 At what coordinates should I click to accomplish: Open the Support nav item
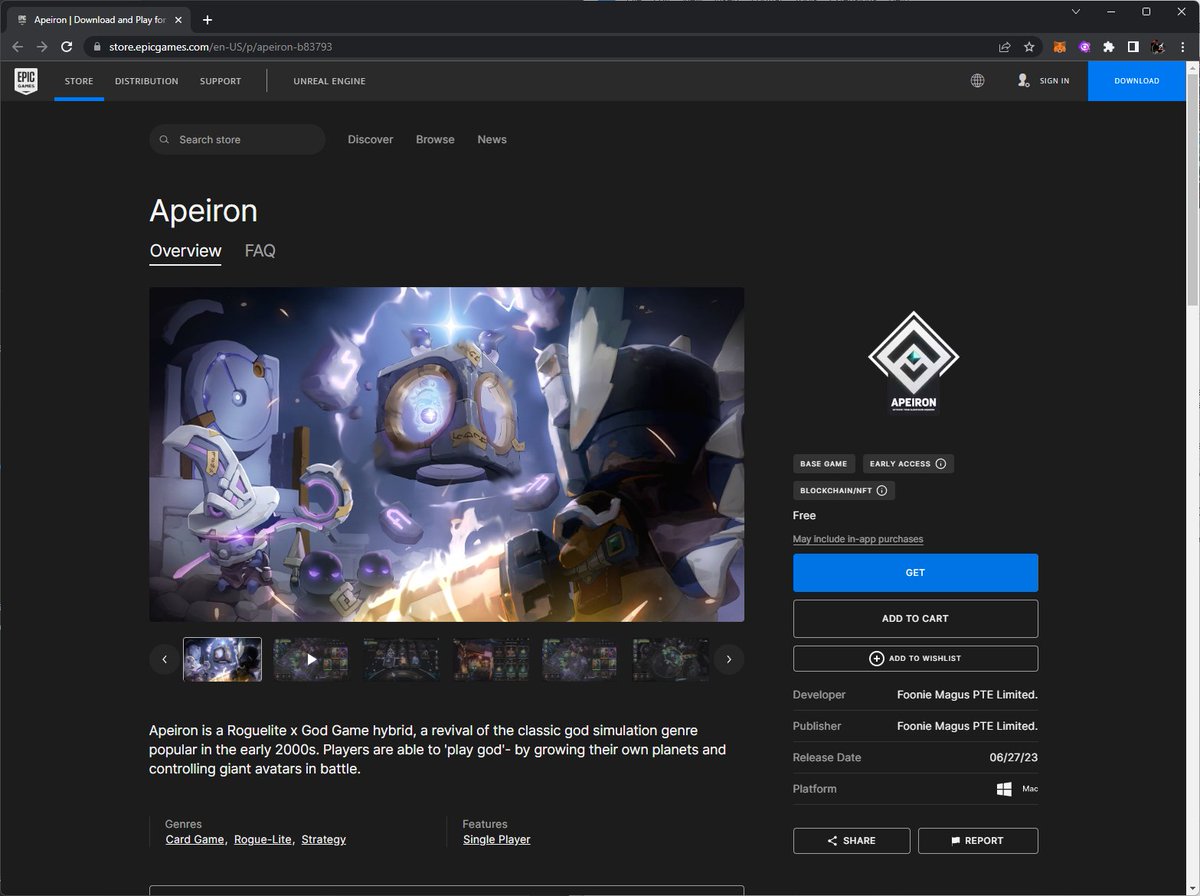(220, 81)
